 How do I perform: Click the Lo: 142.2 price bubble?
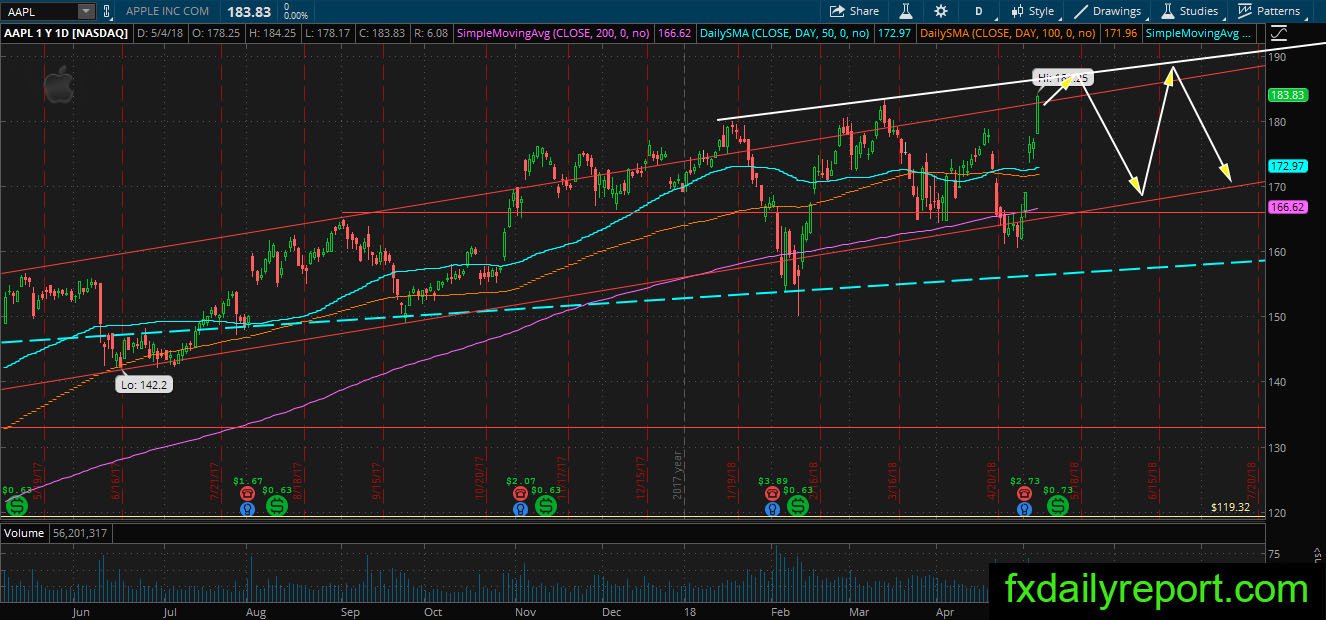pos(144,384)
